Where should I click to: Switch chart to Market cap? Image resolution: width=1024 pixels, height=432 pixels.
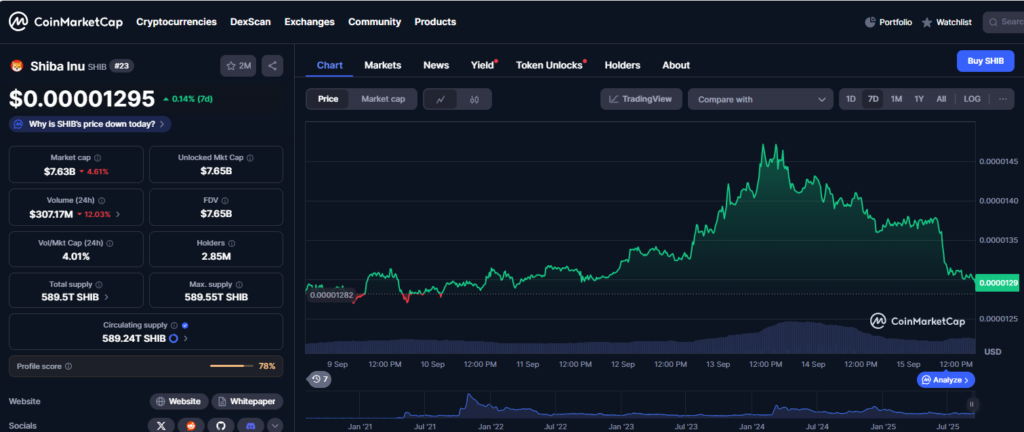[383, 99]
